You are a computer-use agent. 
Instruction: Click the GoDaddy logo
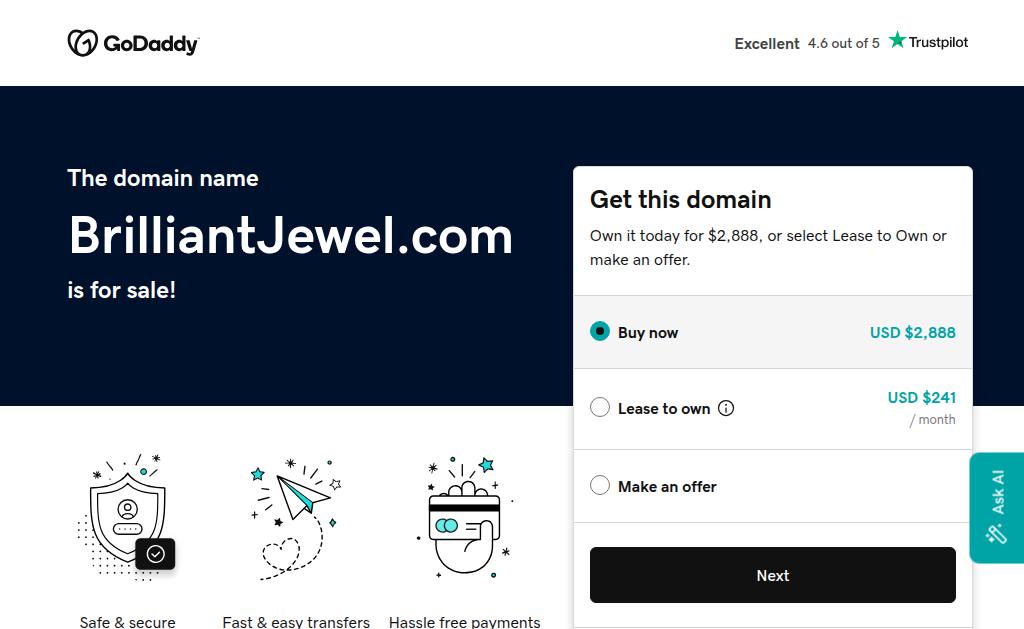[133, 43]
